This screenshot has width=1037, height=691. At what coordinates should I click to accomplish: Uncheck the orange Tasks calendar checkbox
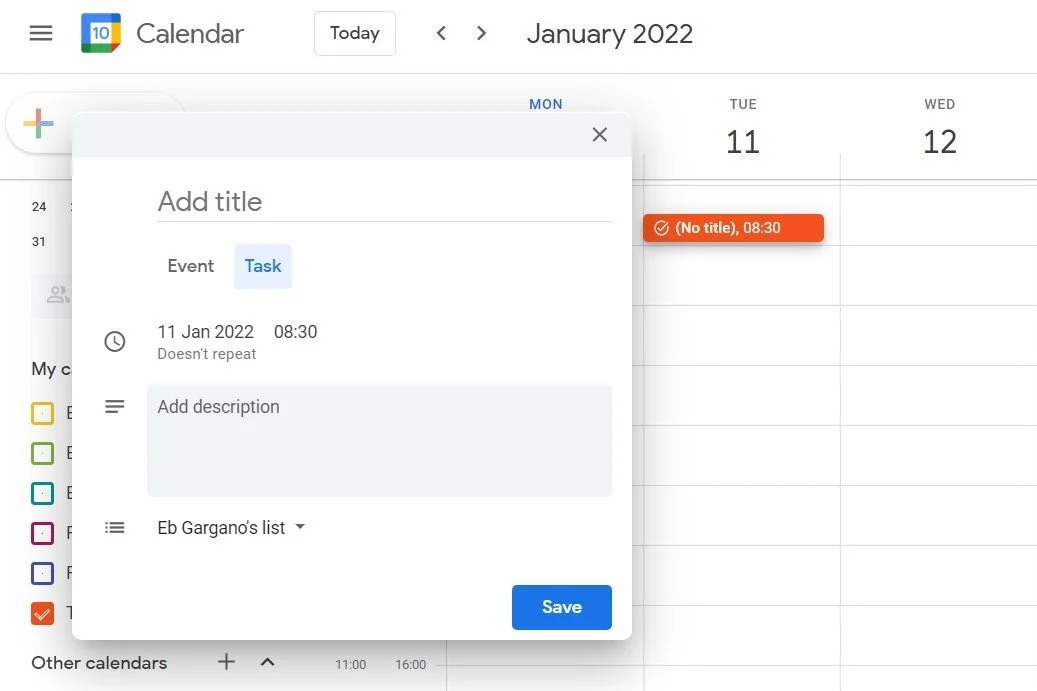(x=42, y=613)
